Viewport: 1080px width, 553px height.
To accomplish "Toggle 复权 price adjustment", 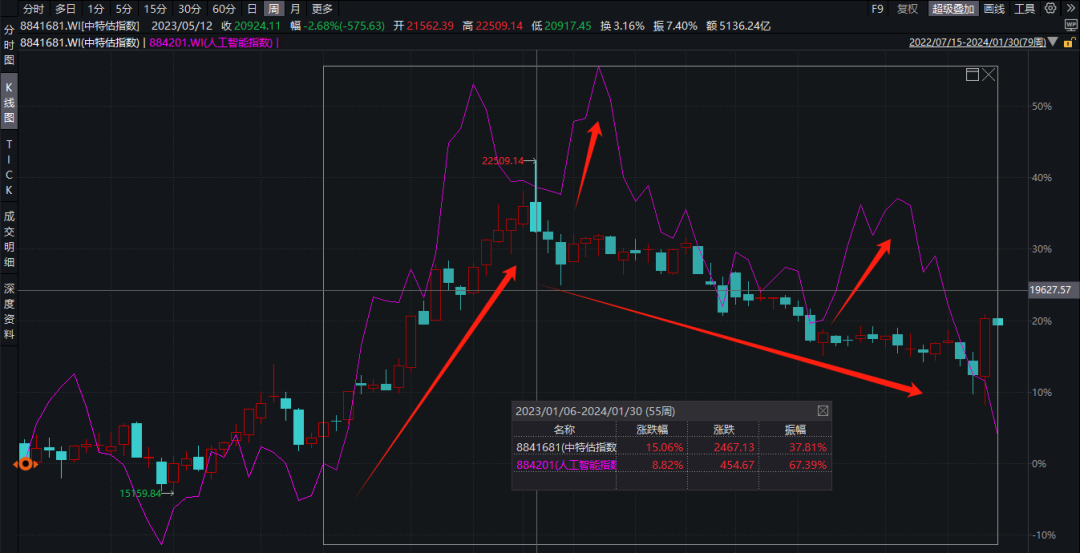I will (x=907, y=9).
